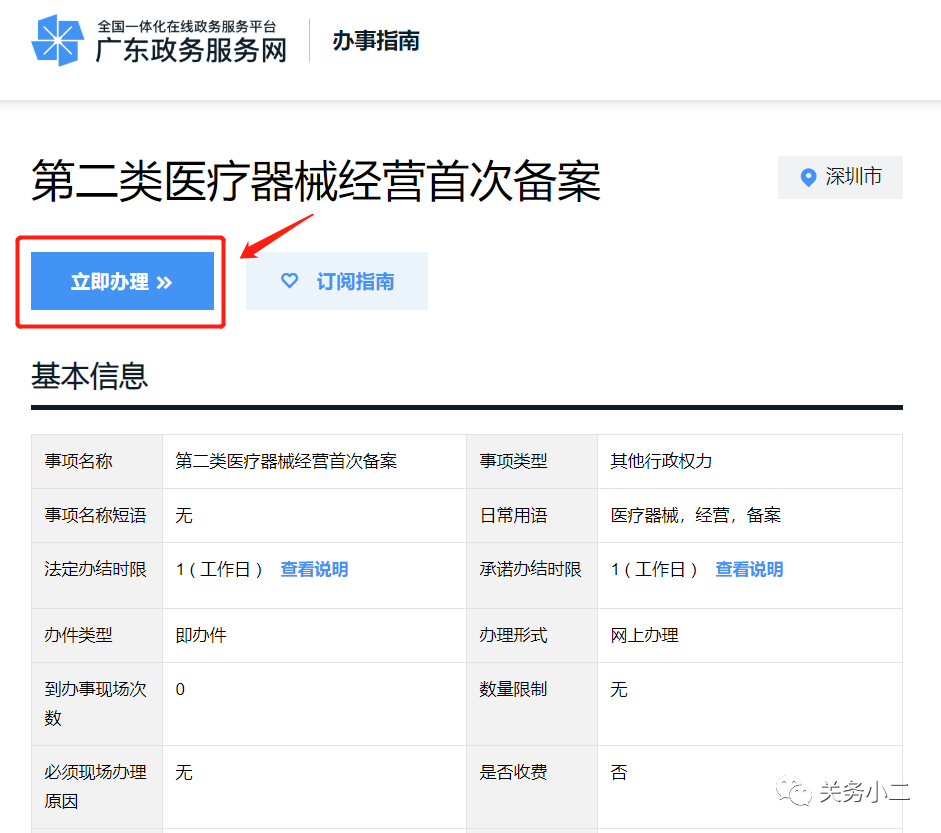Screen dimensions: 941x833
Task: Subscribe by clicking 订阅指南
Action: point(337,281)
